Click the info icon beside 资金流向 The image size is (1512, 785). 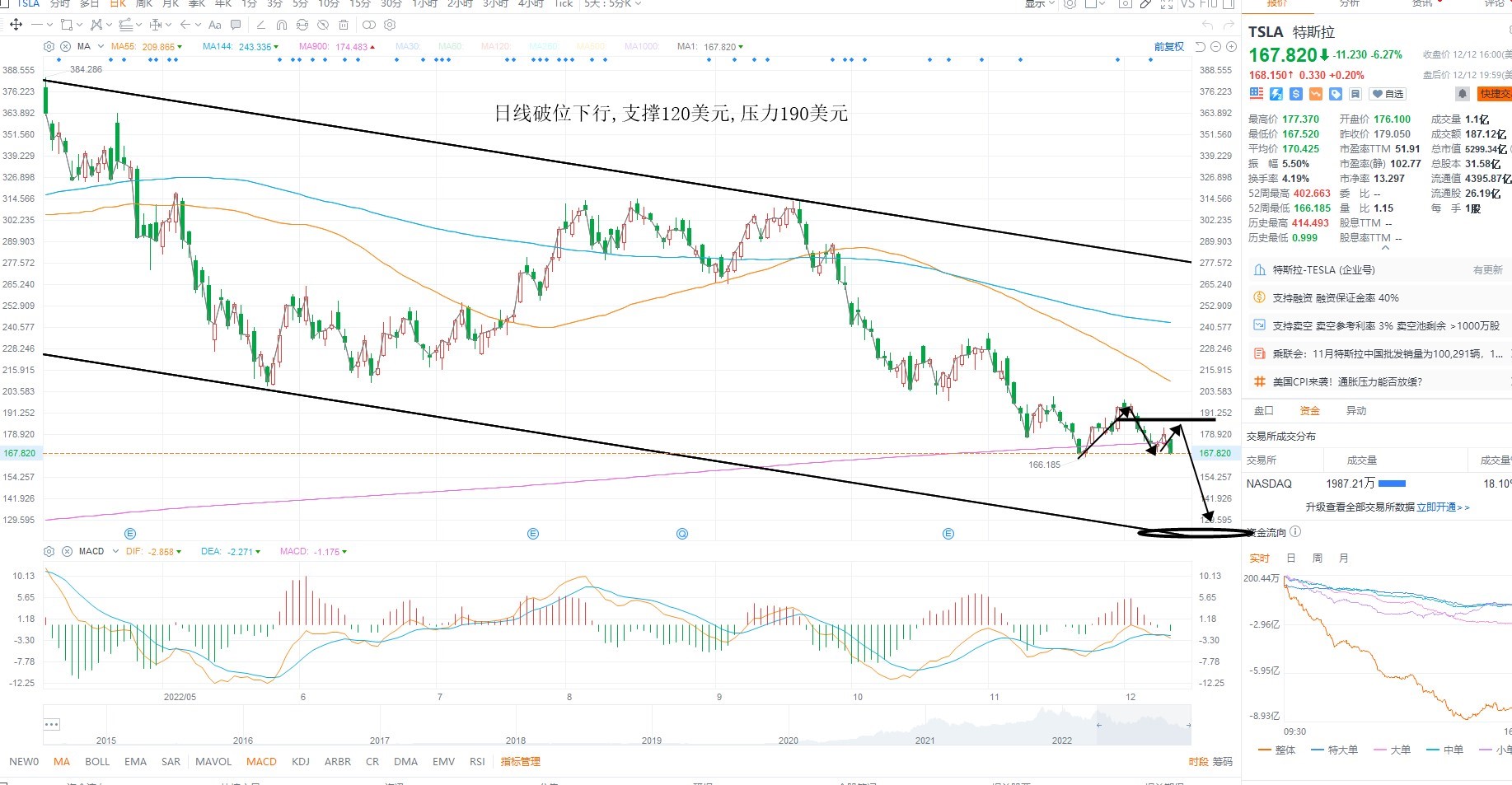[x=1295, y=532]
